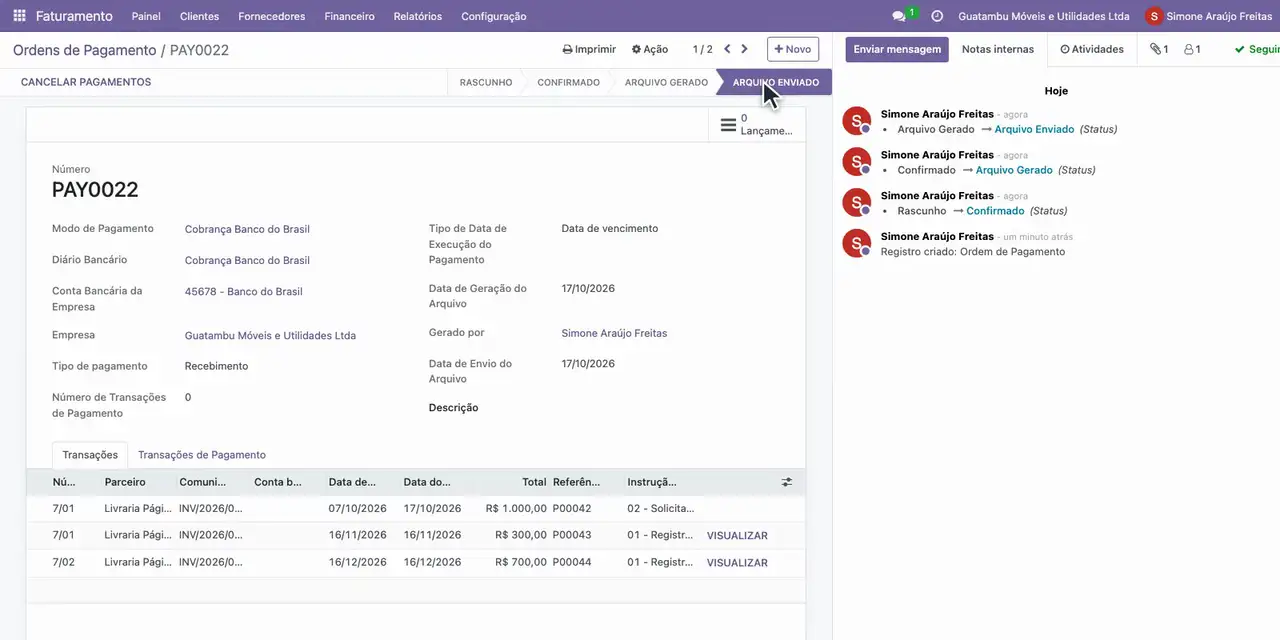
Task: Open Guatambu Móveis e Utilidades Ltda company link
Action: click(x=270, y=336)
